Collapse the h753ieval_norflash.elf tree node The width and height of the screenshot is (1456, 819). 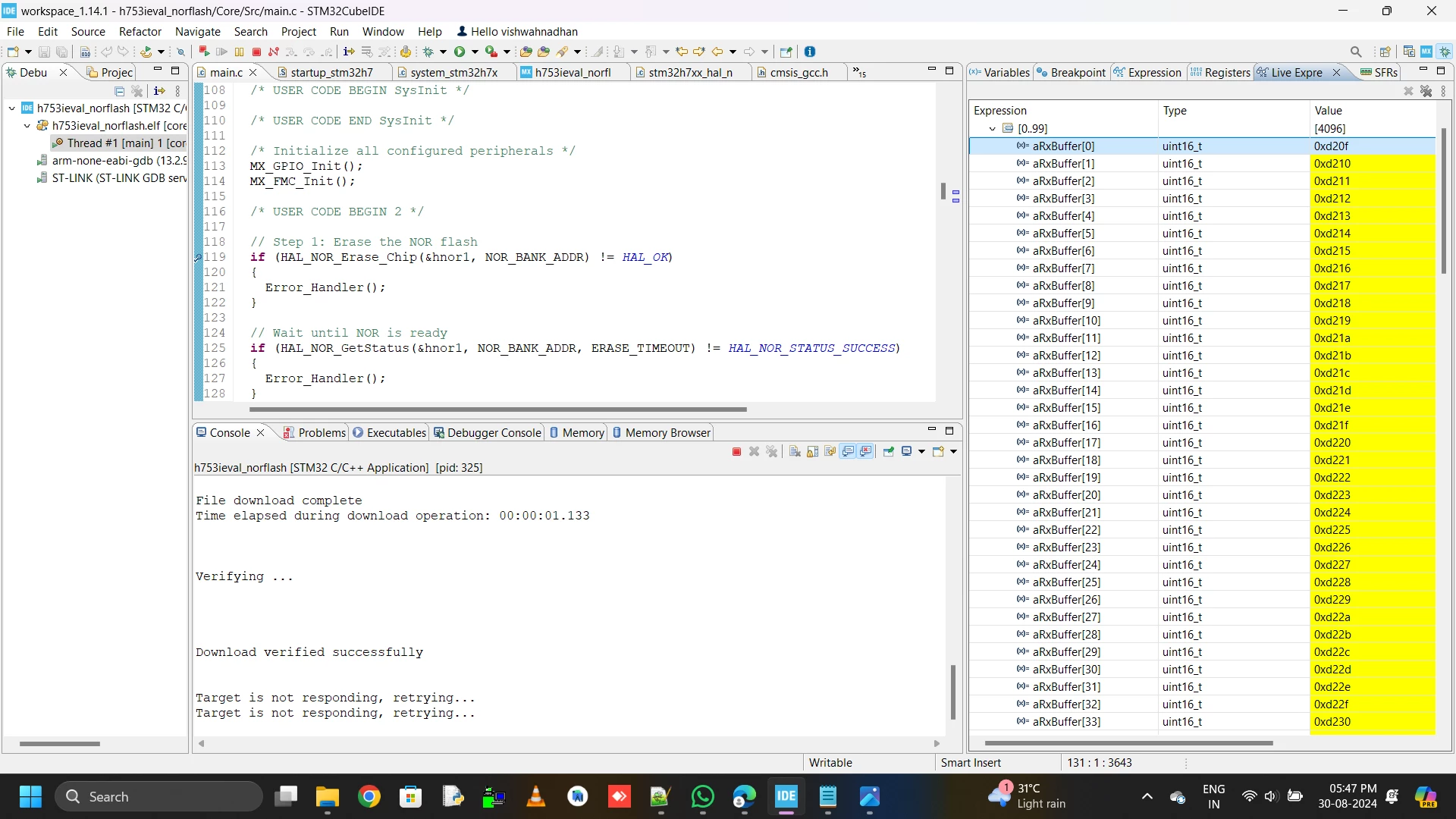(x=27, y=126)
